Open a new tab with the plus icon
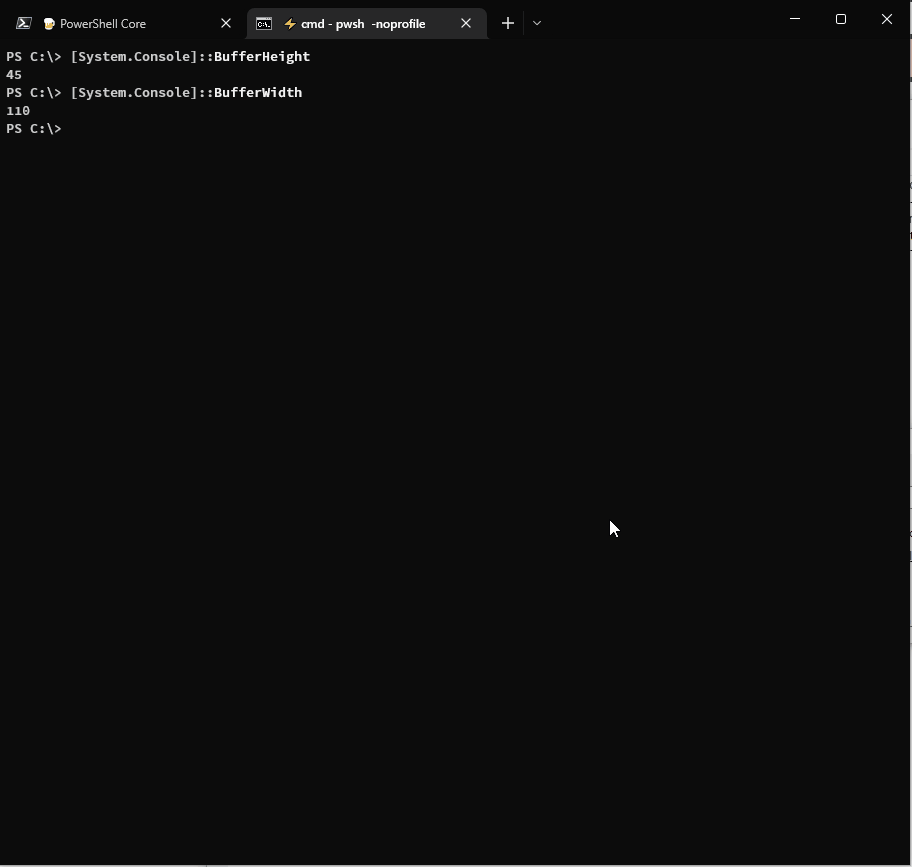 pyautogui.click(x=507, y=23)
